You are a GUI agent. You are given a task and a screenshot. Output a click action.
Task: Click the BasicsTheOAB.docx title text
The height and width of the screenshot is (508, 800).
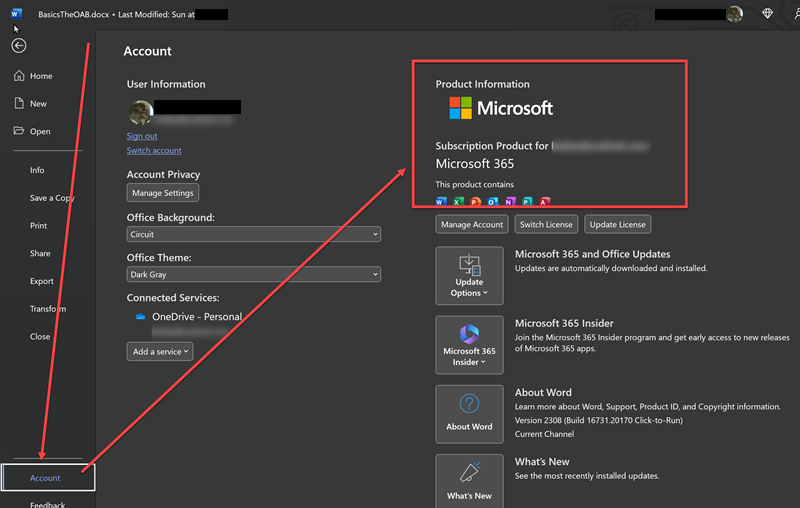[73, 14]
